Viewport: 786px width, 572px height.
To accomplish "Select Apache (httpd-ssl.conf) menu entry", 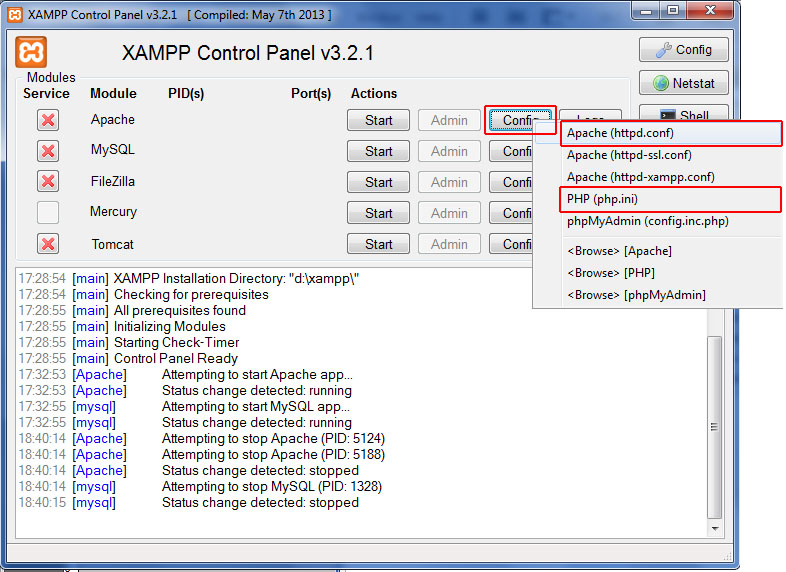I will tap(671, 155).
